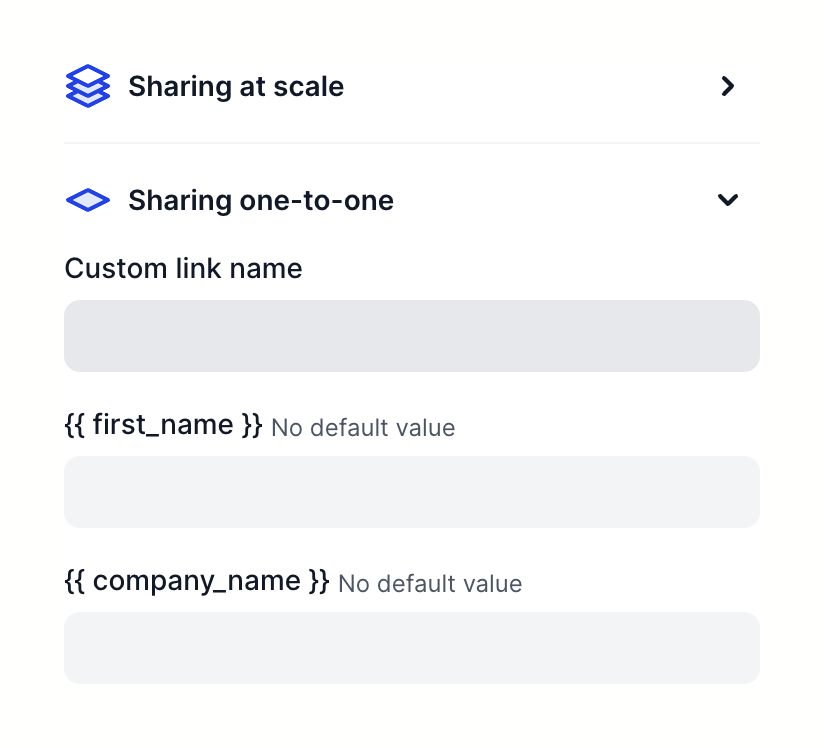The height and width of the screenshot is (748, 824).
Task: Open the Sharing at scale panel
Action: 236,86
